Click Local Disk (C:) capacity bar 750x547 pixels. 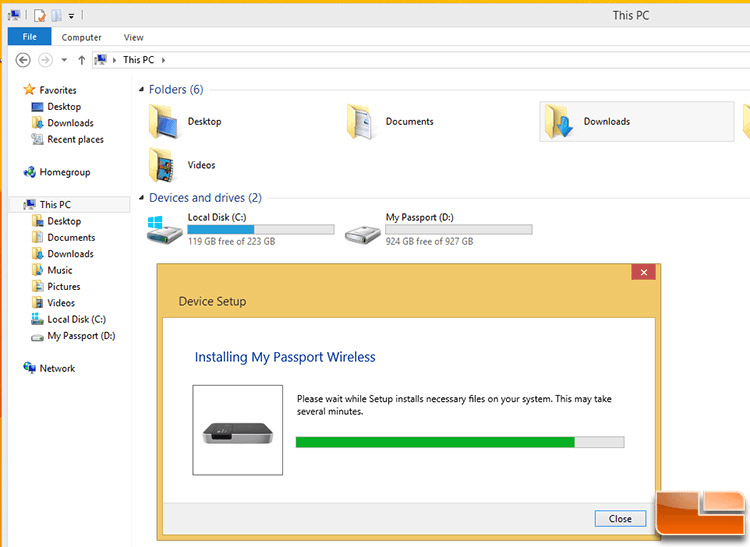point(261,230)
